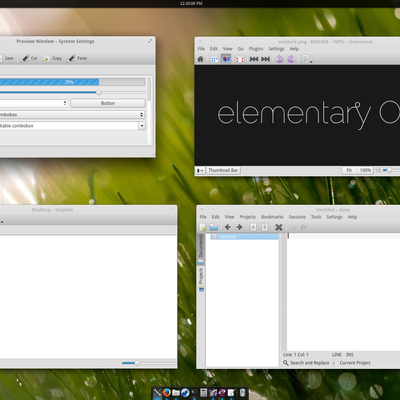Click the 20% progress bar
This screenshot has width=400, height=400.
tap(72, 82)
